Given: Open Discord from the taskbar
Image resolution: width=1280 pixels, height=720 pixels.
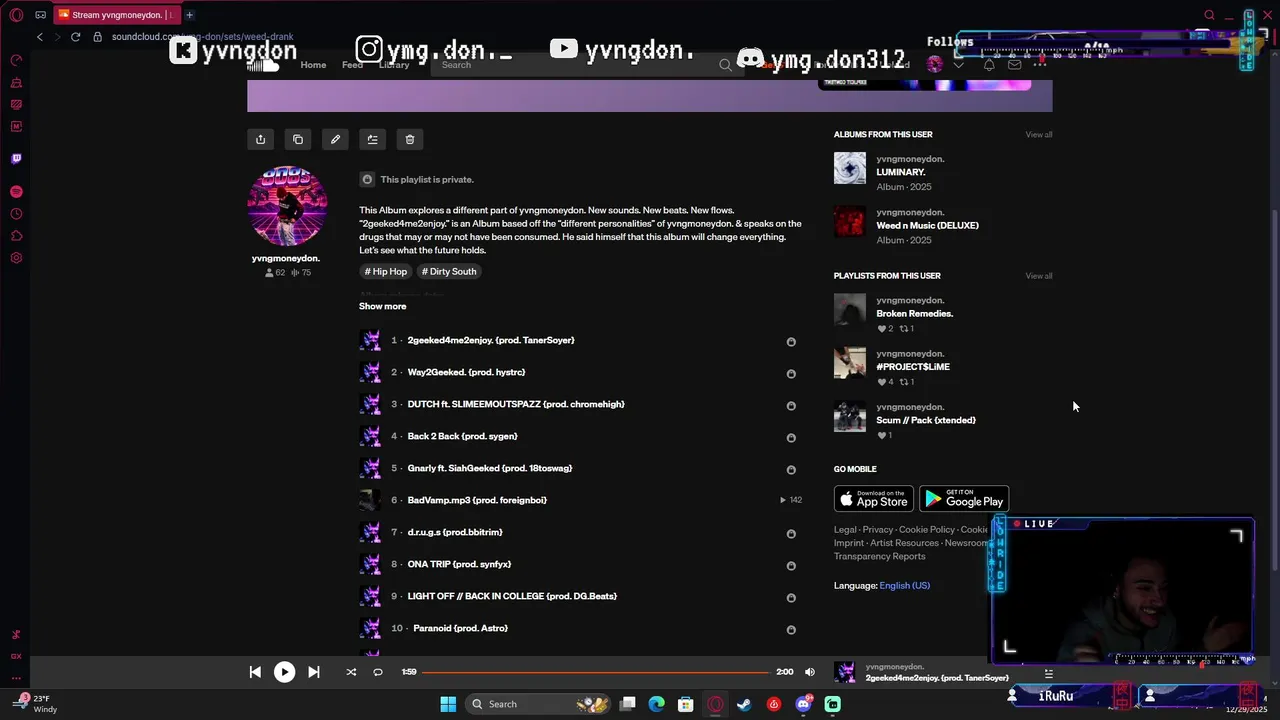Looking at the screenshot, I should pyautogui.click(x=803, y=704).
